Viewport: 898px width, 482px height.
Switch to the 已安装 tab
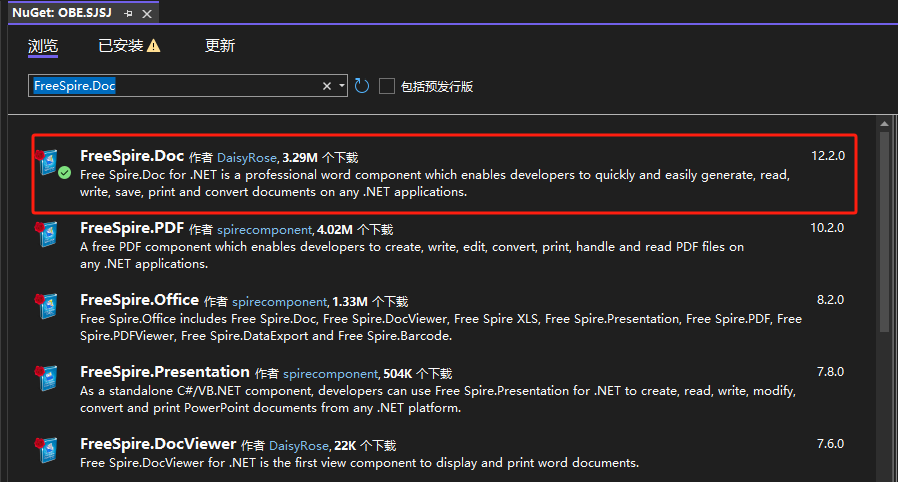[121, 46]
